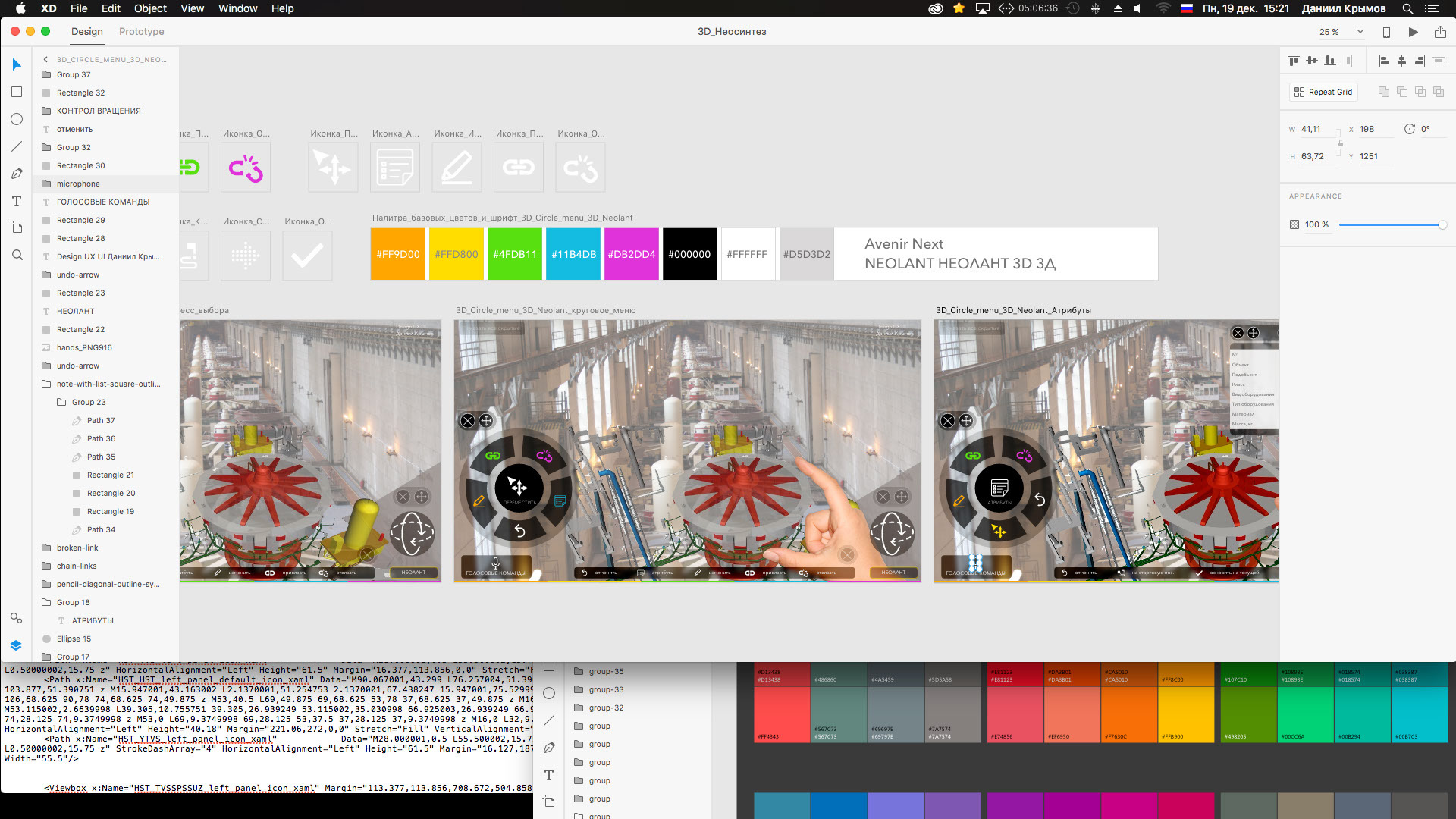Expand the КОНТРОЛ ВРАЩЕНИЯ folder
The width and height of the screenshot is (1456, 819).
(x=46, y=111)
